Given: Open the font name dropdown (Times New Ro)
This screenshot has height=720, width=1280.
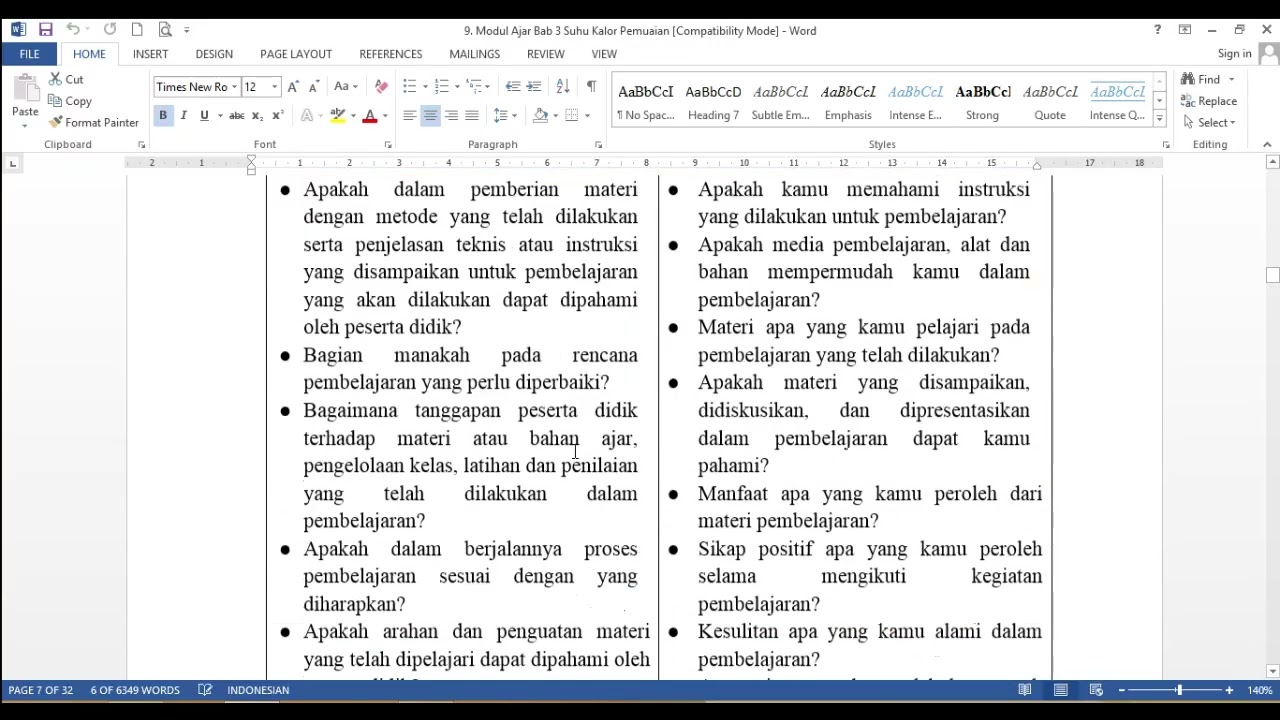Looking at the screenshot, I should pyautogui.click(x=234, y=87).
